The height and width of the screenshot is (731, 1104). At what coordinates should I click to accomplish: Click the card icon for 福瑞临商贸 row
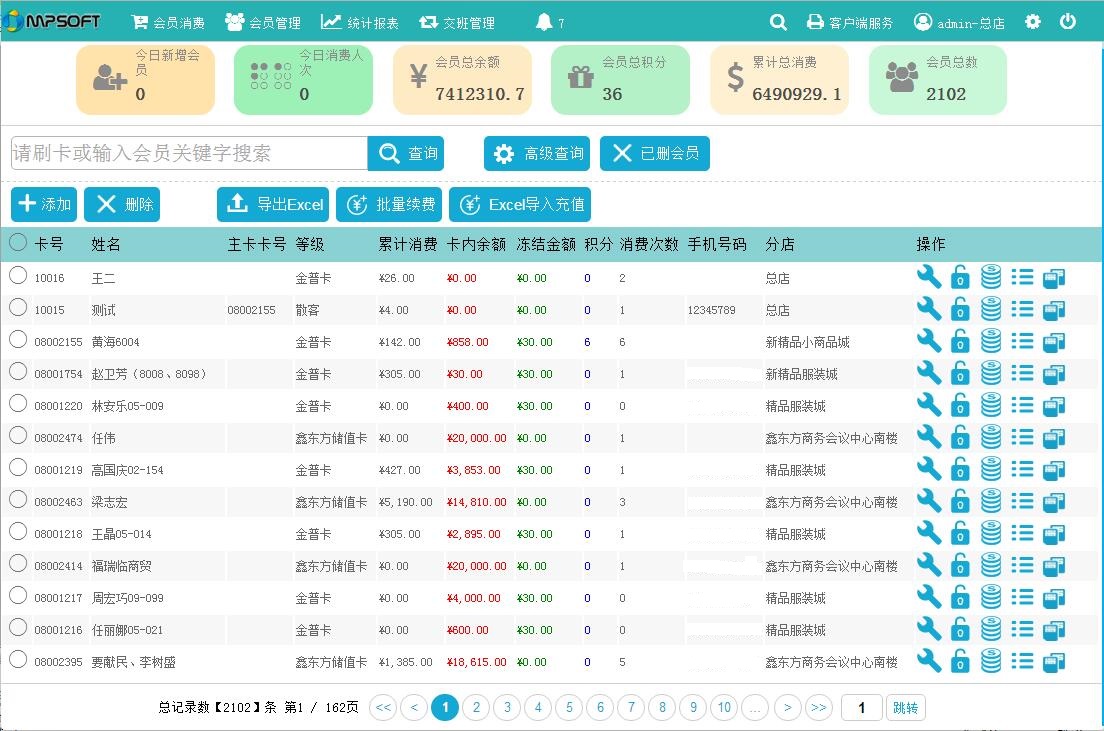1054,566
